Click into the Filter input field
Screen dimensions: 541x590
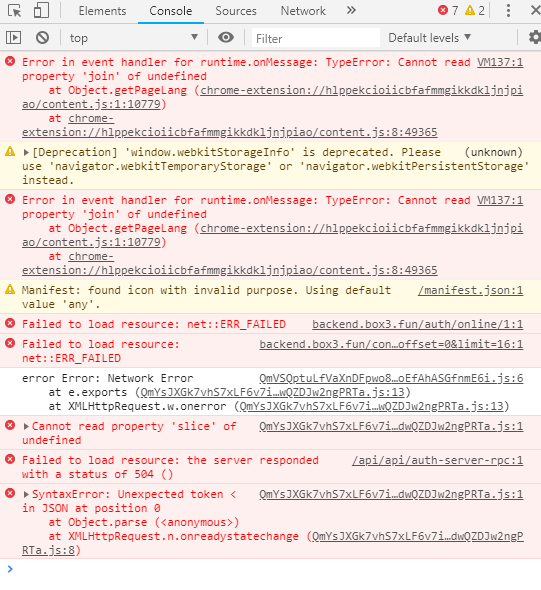[316, 38]
